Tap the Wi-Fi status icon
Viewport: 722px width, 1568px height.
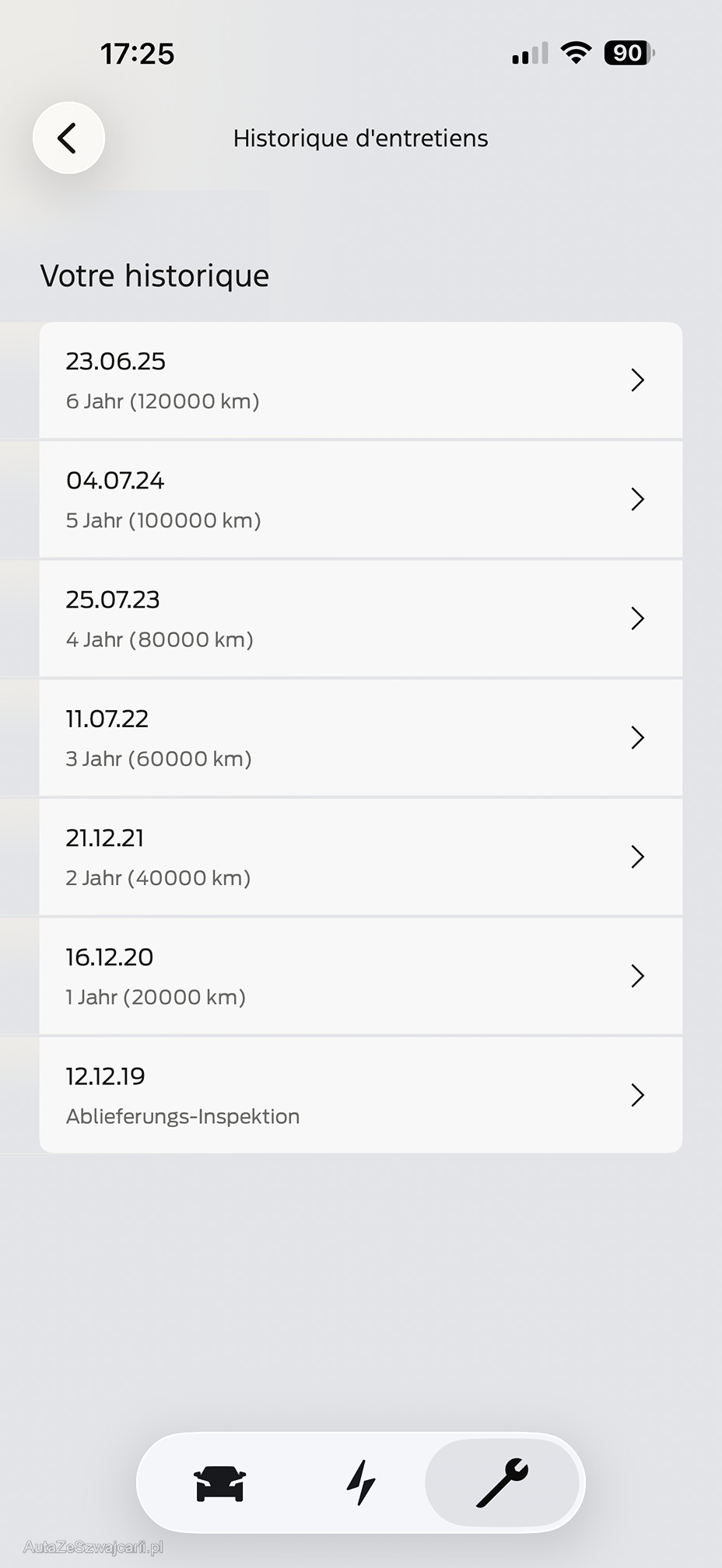coord(576,53)
